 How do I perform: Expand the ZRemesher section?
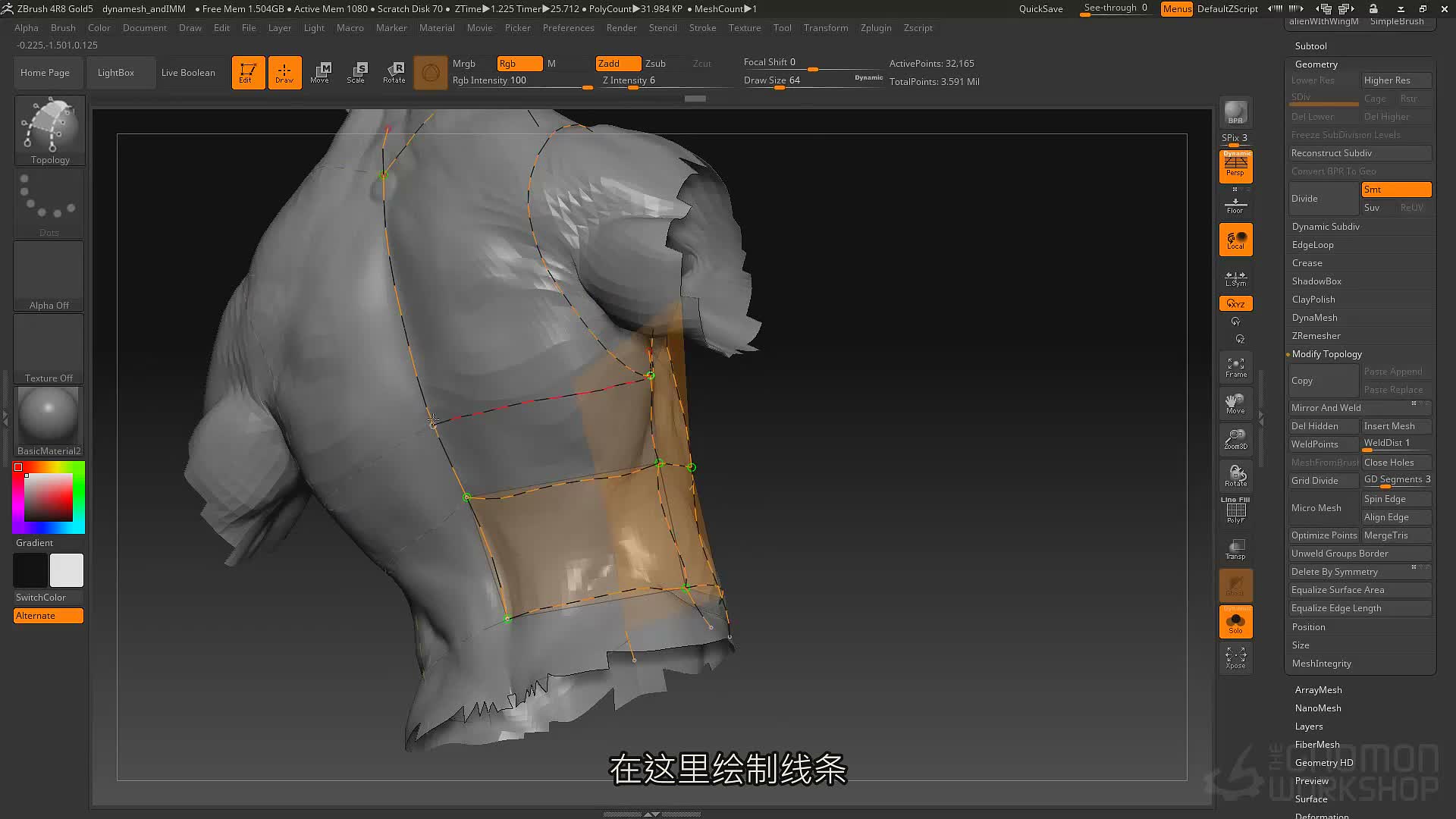tap(1360, 336)
